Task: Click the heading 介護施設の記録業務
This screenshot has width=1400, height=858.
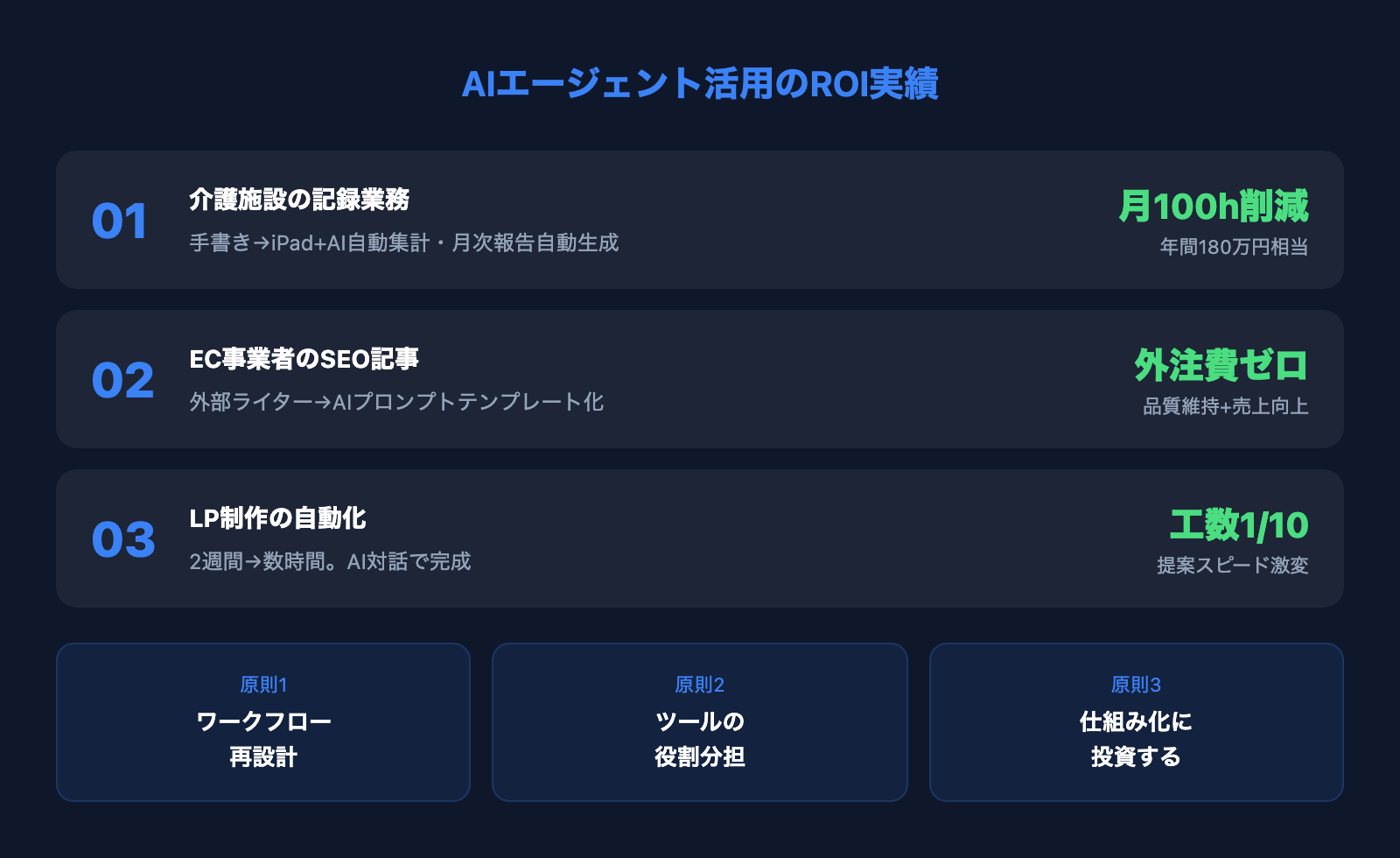Action: click(299, 200)
